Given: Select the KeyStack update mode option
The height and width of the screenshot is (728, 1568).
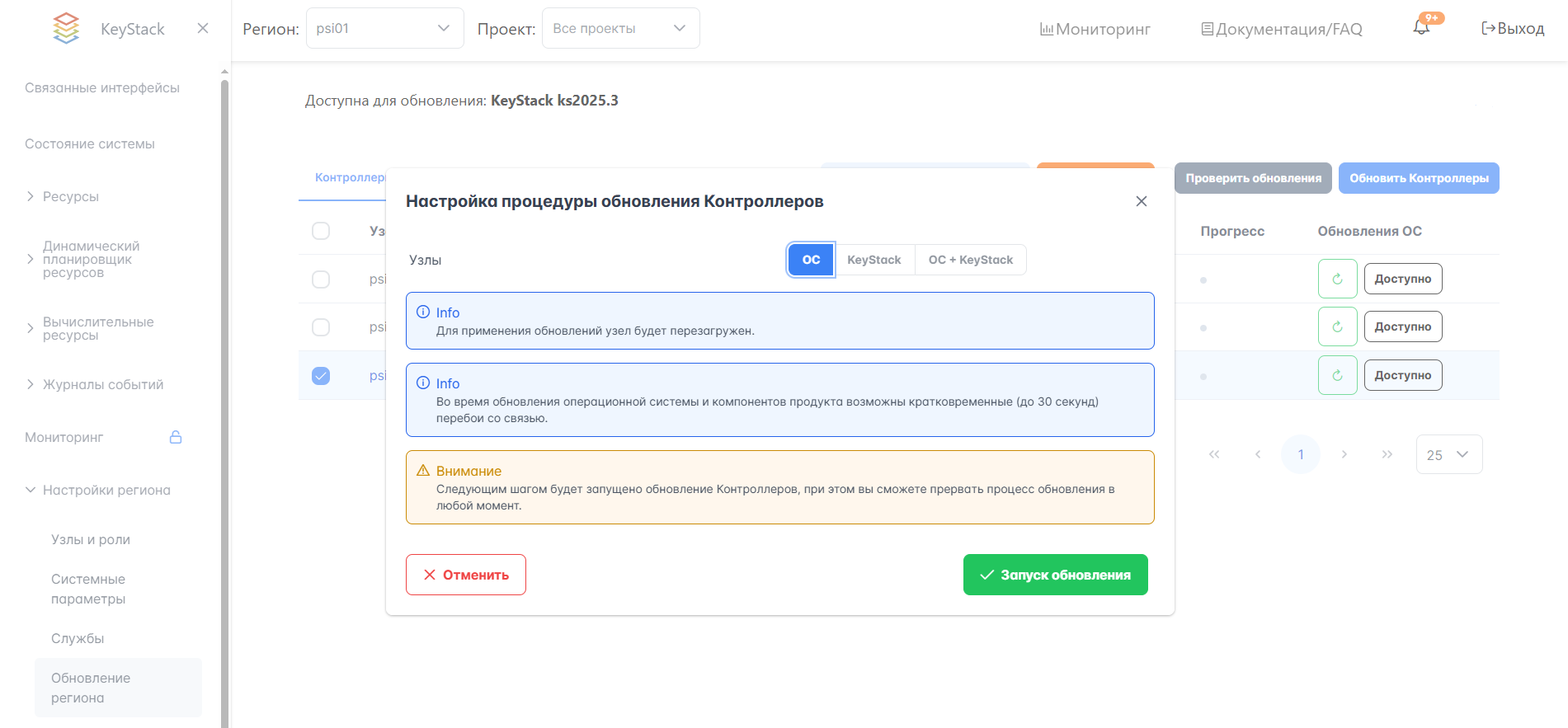Looking at the screenshot, I should click(873, 260).
